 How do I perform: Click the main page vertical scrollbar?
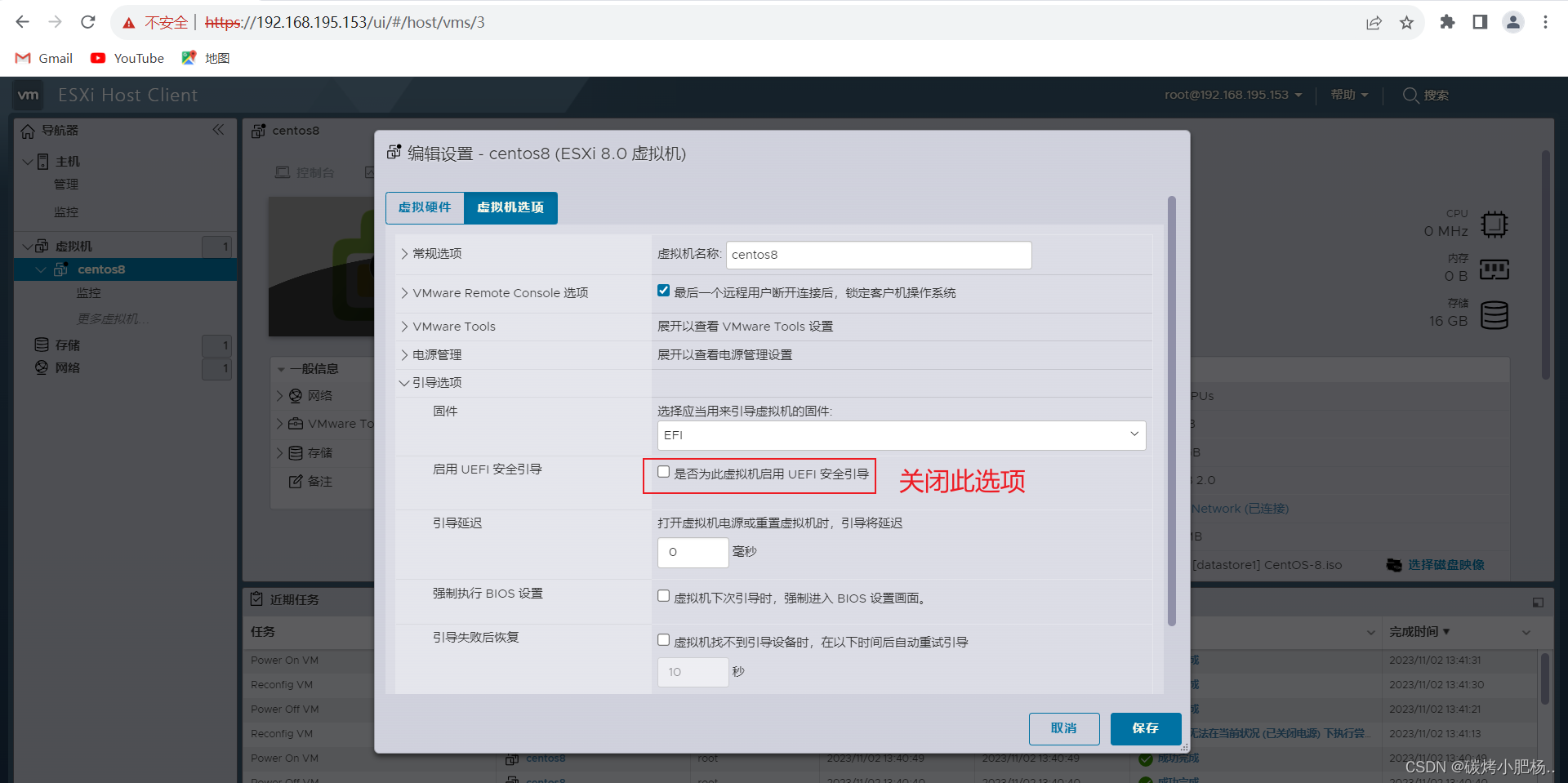[x=1545, y=265]
